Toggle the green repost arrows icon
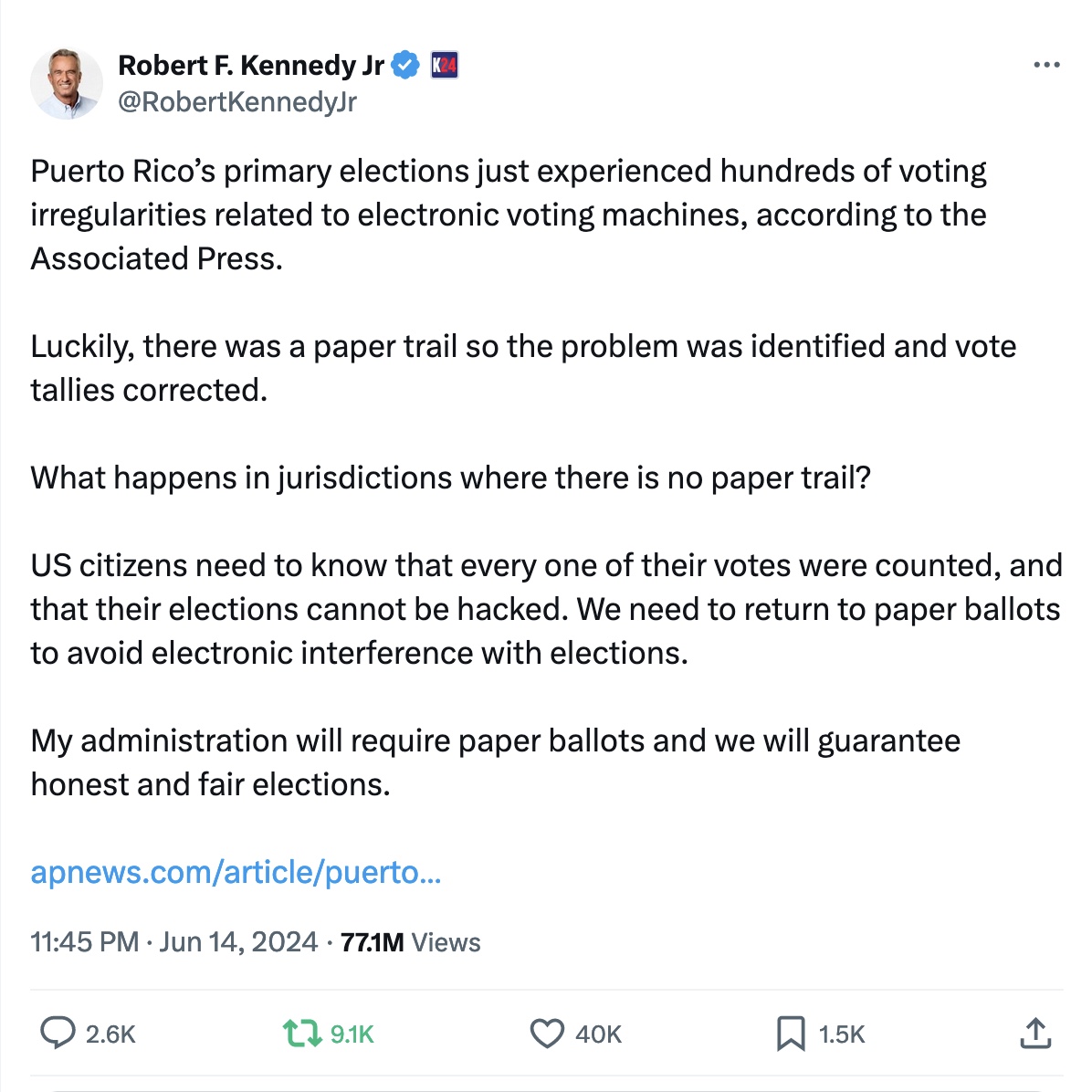 (x=301, y=1034)
